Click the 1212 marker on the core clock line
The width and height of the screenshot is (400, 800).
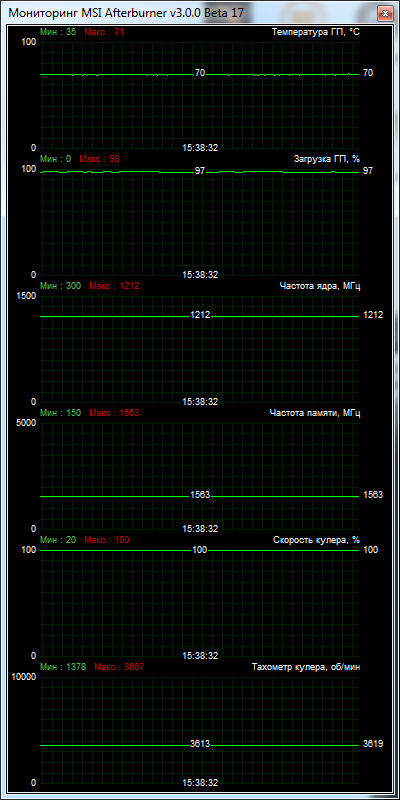200,315
